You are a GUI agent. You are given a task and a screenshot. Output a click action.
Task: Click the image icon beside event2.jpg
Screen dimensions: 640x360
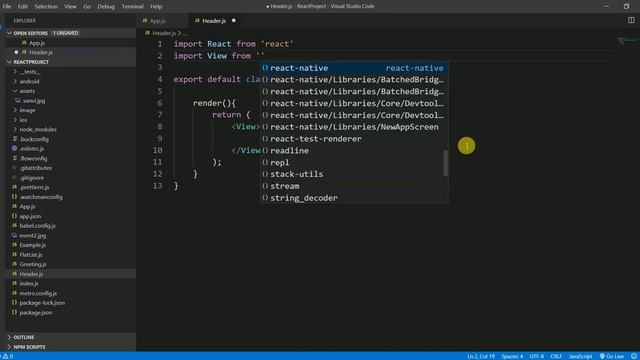point(15,235)
